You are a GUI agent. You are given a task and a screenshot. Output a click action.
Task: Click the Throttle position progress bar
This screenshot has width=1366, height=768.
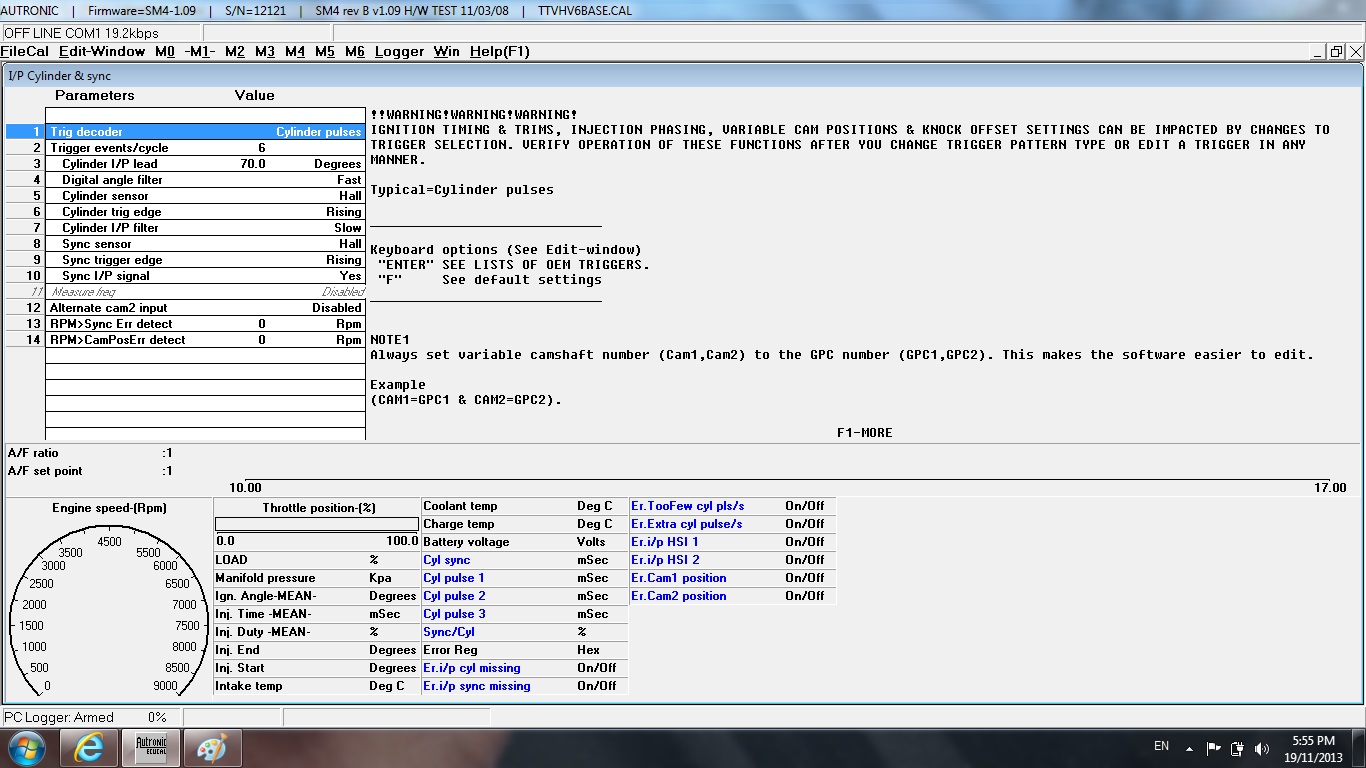tap(317, 524)
